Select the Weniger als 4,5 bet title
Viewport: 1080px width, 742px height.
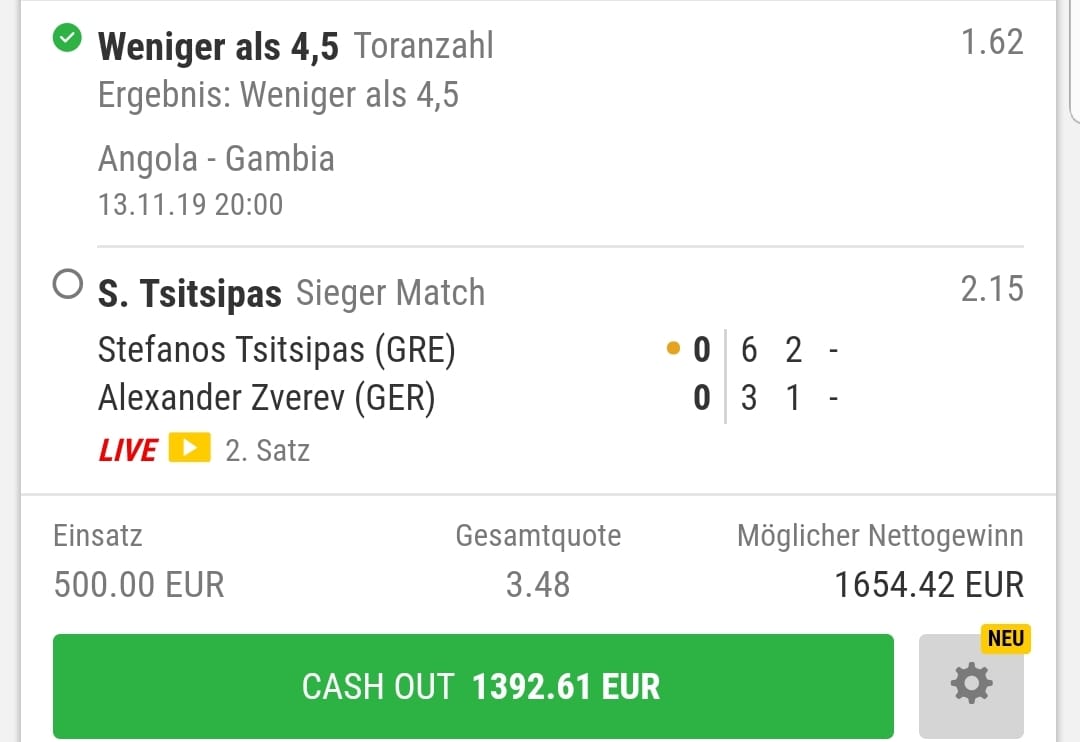218,46
